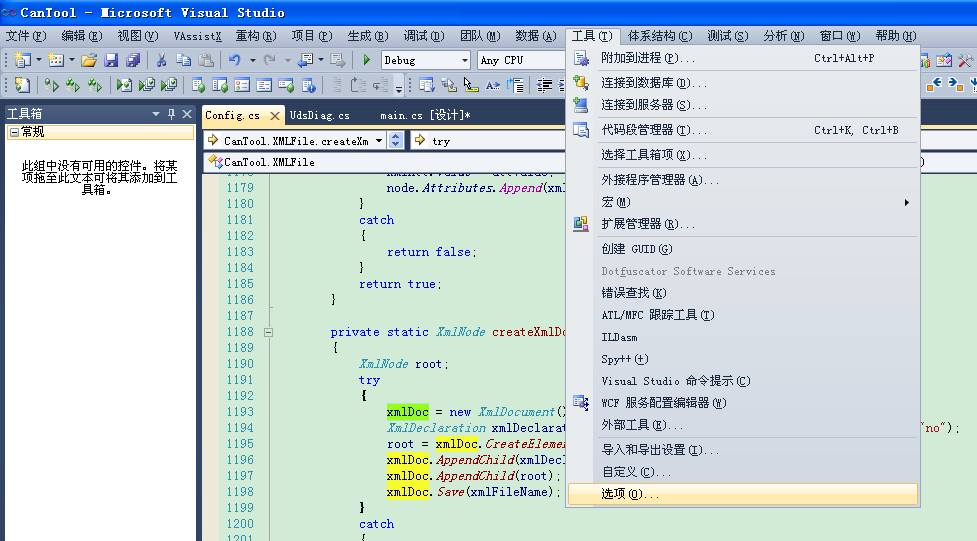977x541 pixels.
Task: Choose 附加到进程(P)... from the tools menu
Action: [743, 58]
